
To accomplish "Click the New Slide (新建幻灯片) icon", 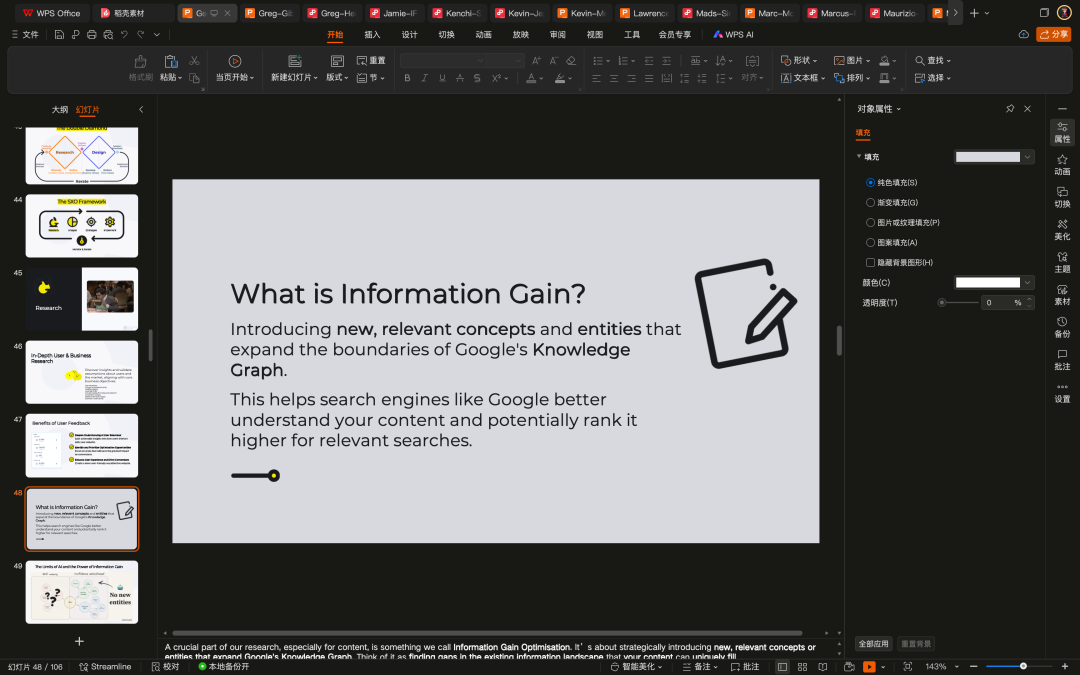I will (295, 61).
